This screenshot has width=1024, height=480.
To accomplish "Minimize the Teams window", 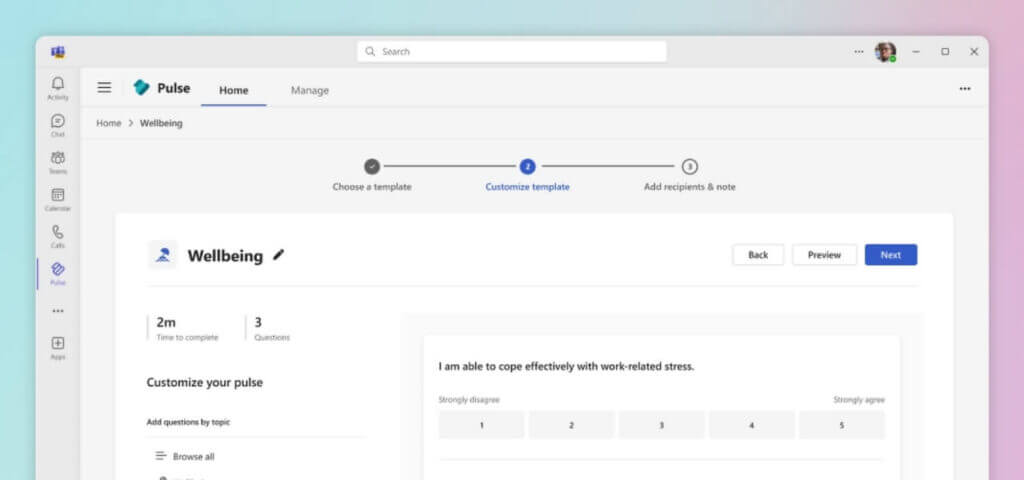I will click(916, 52).
